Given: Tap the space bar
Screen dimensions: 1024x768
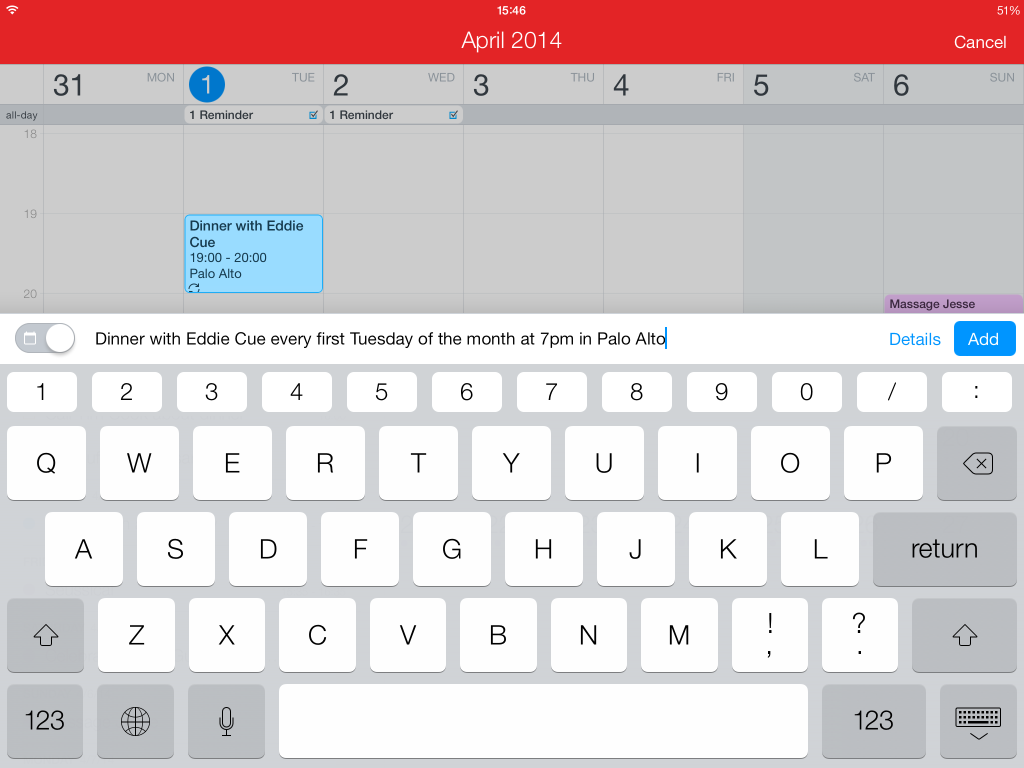Looking at the screenshot, I should point(543,721).
